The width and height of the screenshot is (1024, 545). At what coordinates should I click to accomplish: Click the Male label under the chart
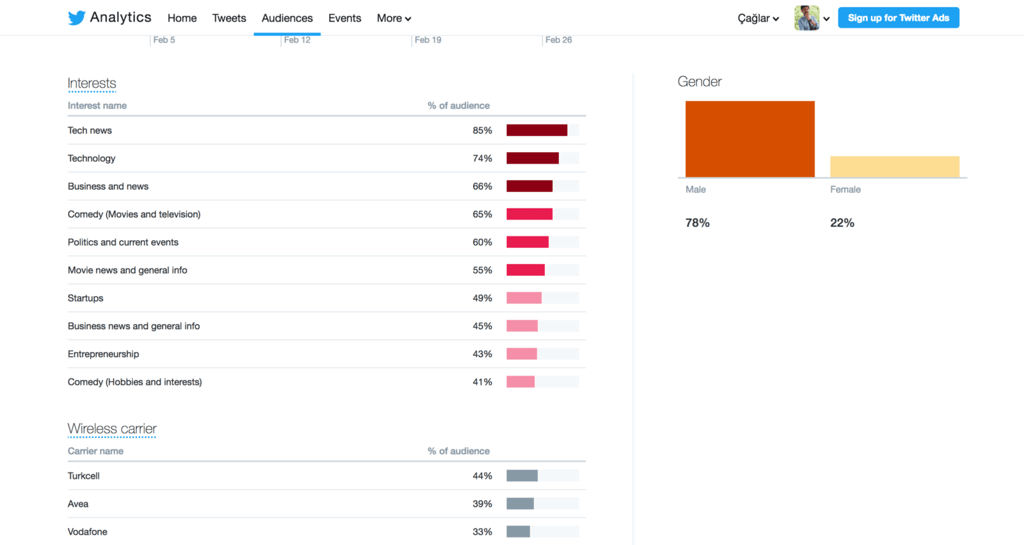696,189
